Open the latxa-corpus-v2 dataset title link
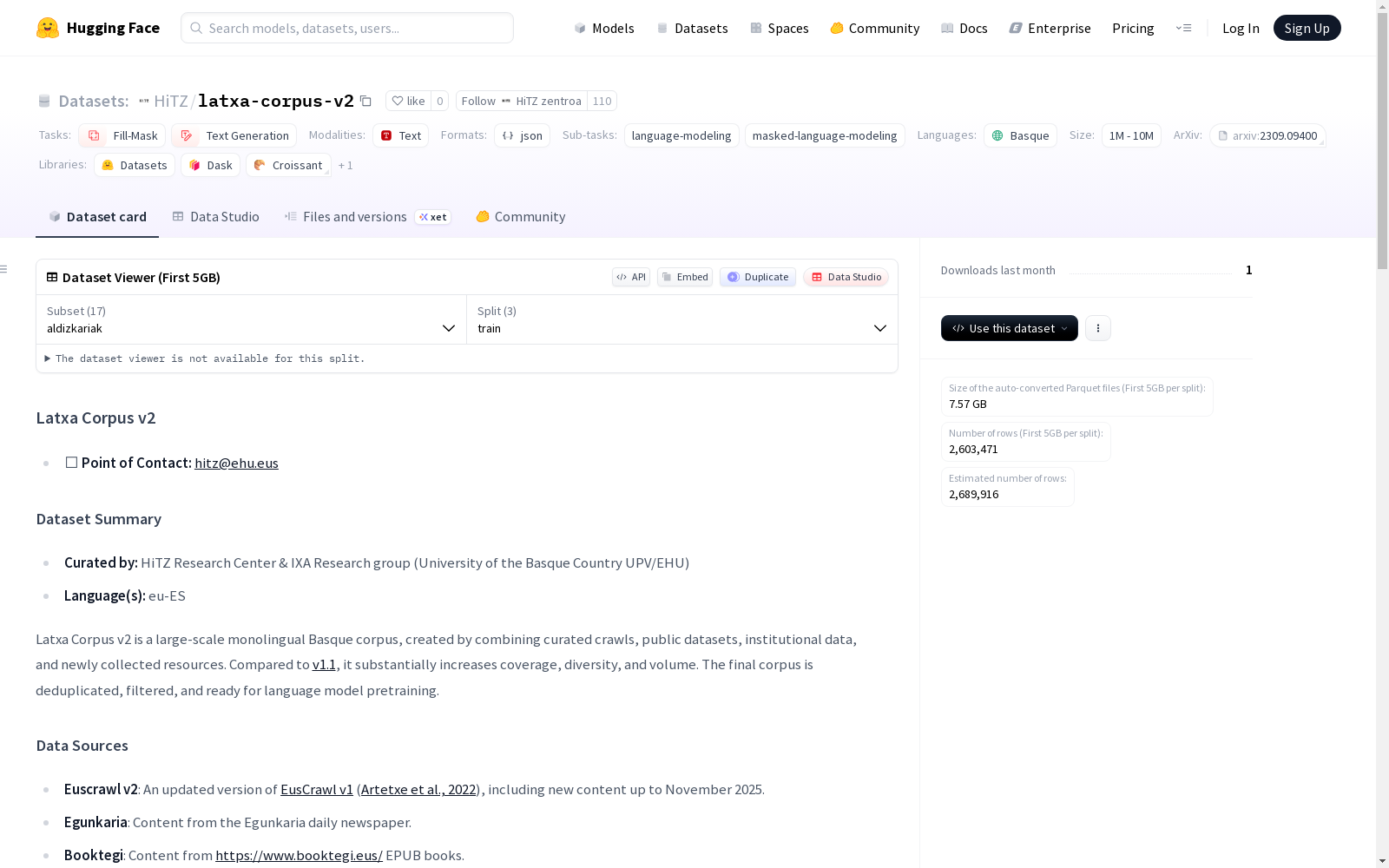The image size is (1389, 868). pyautogui.click(x=276, y=101)
